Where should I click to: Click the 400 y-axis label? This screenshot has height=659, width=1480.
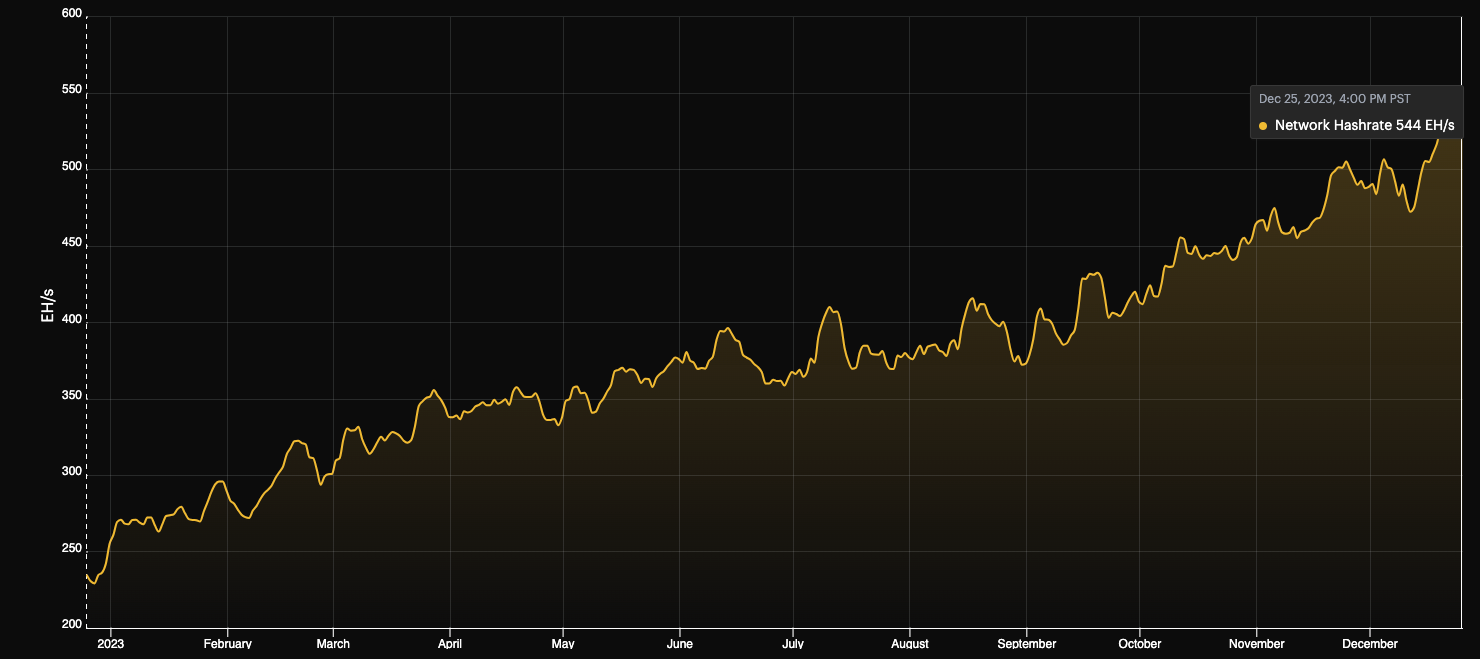click(x=71, y=318)
